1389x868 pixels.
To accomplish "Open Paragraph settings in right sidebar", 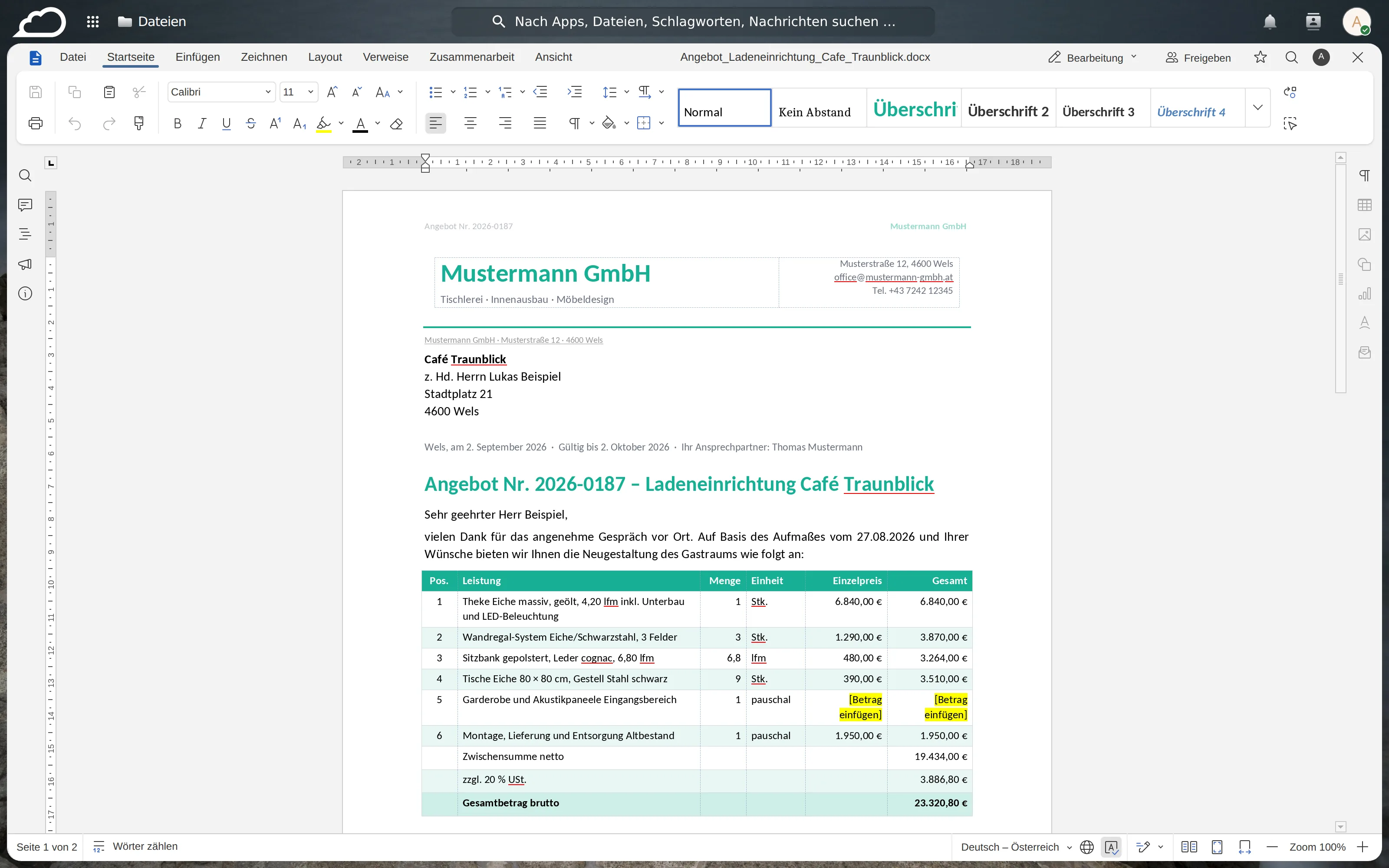I will click(1364, 176).
